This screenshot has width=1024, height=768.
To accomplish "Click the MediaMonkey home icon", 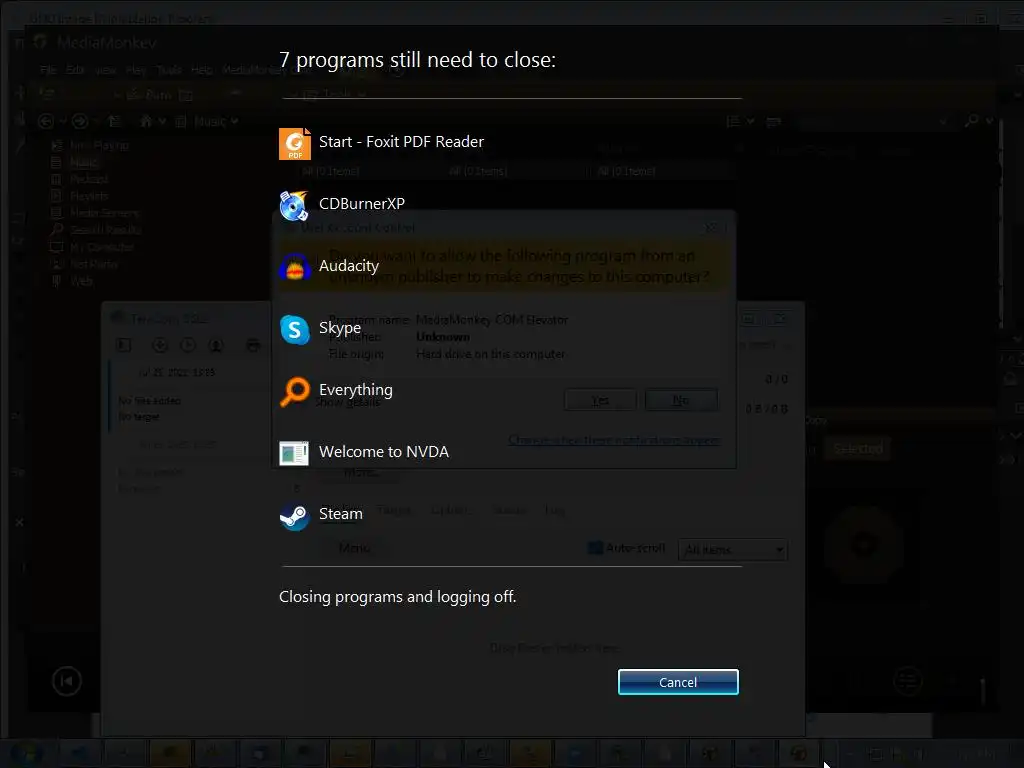I will click(x=146, y=121).
